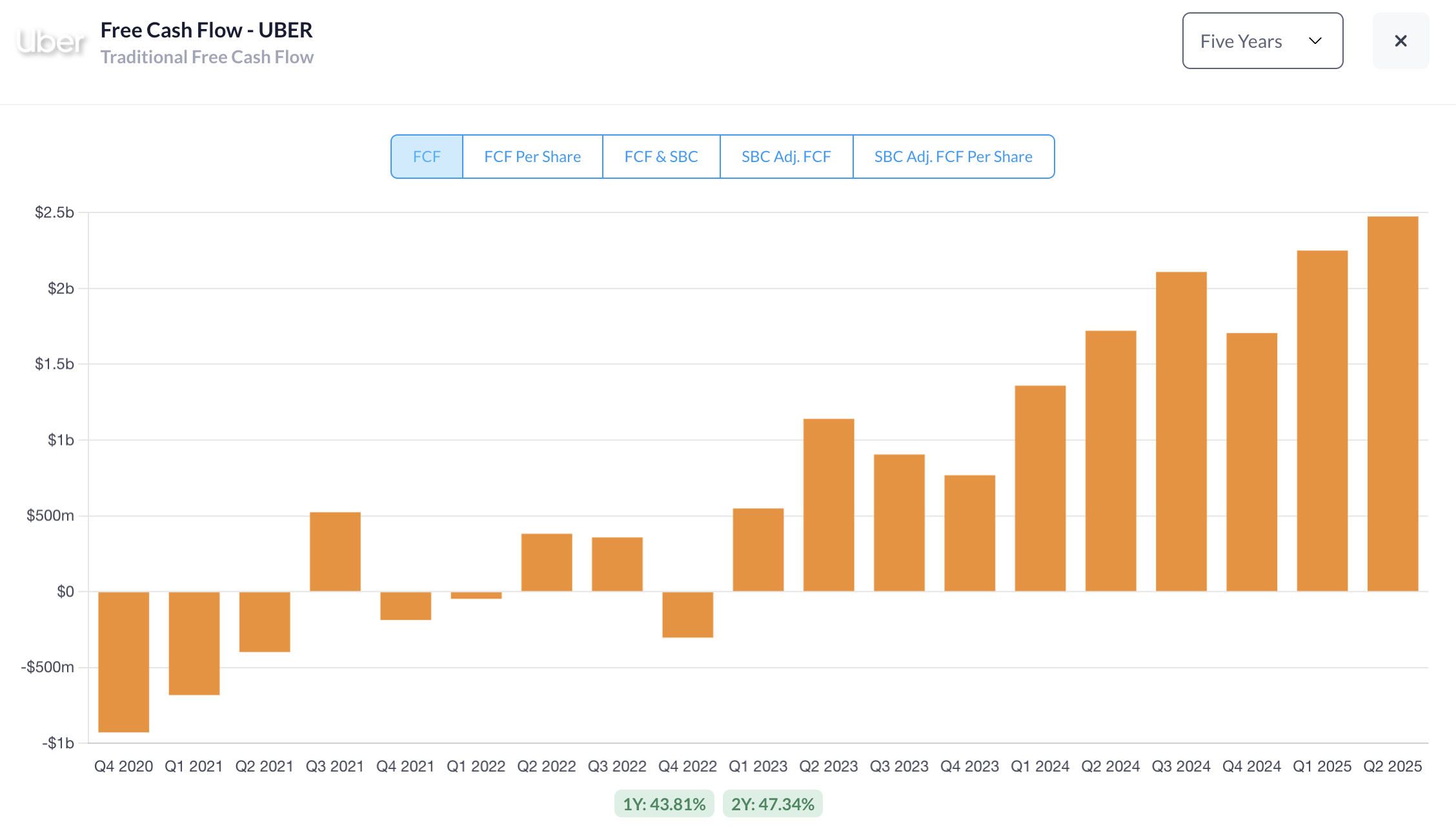Click the Q2 2025 bar

pyautogui.click(x=1392, y=404)
